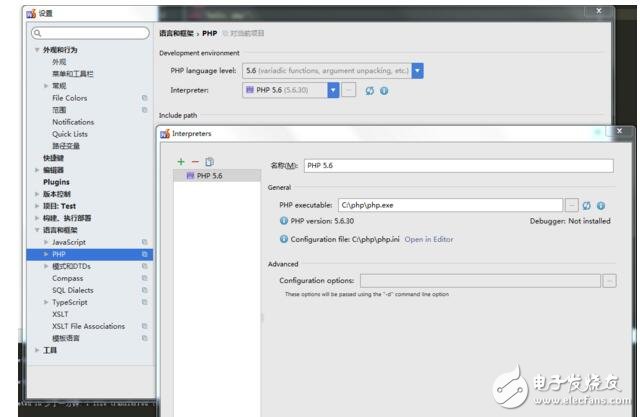Collapse the 外观和行为 tree section

(x=37, y=50)
